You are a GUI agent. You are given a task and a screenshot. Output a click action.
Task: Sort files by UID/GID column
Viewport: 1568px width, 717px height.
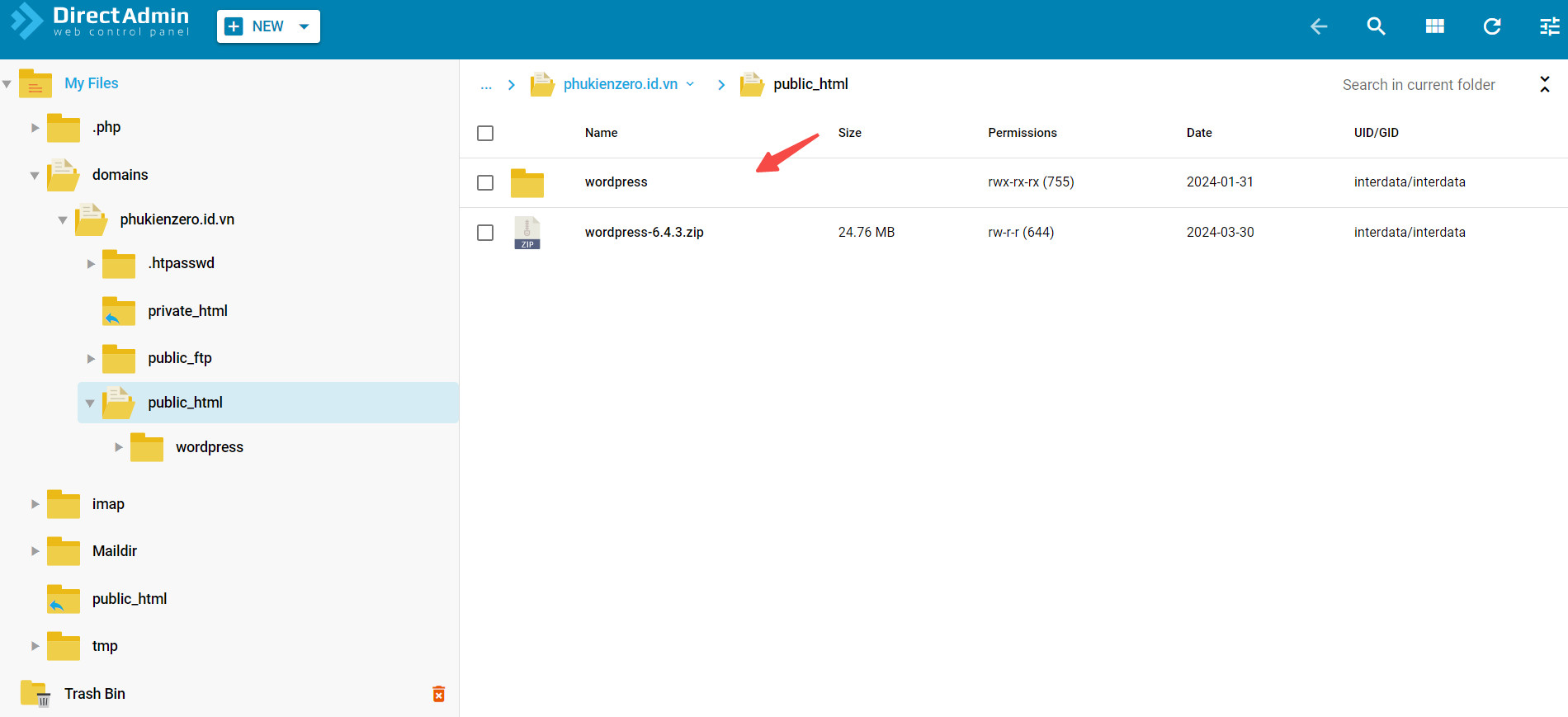tap(1377, 133)
